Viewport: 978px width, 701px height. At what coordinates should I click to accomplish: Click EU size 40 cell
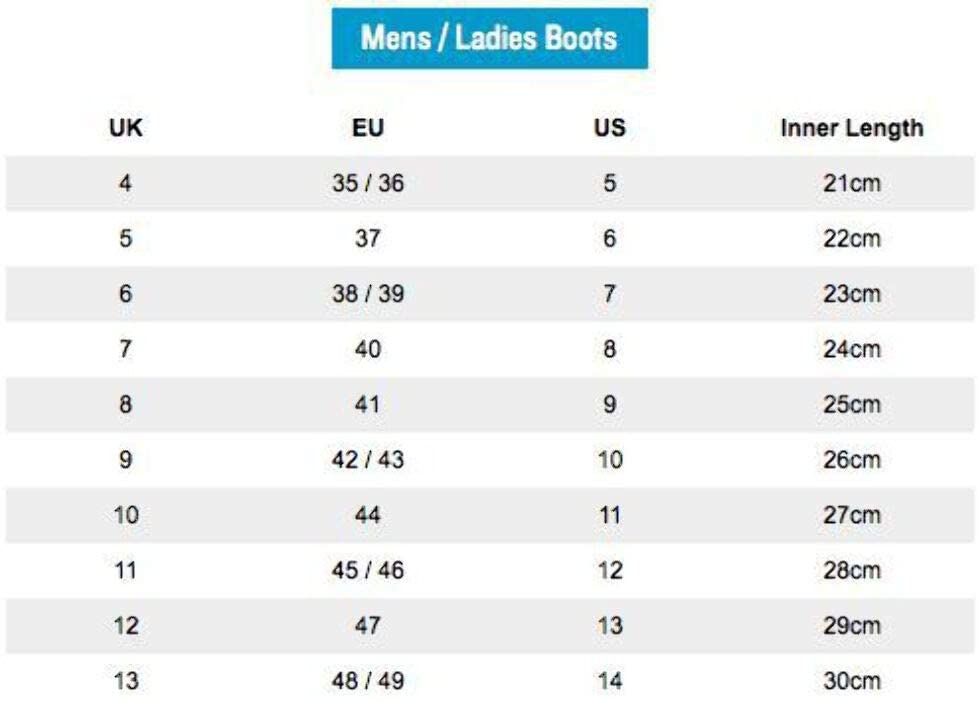point(368,350)
